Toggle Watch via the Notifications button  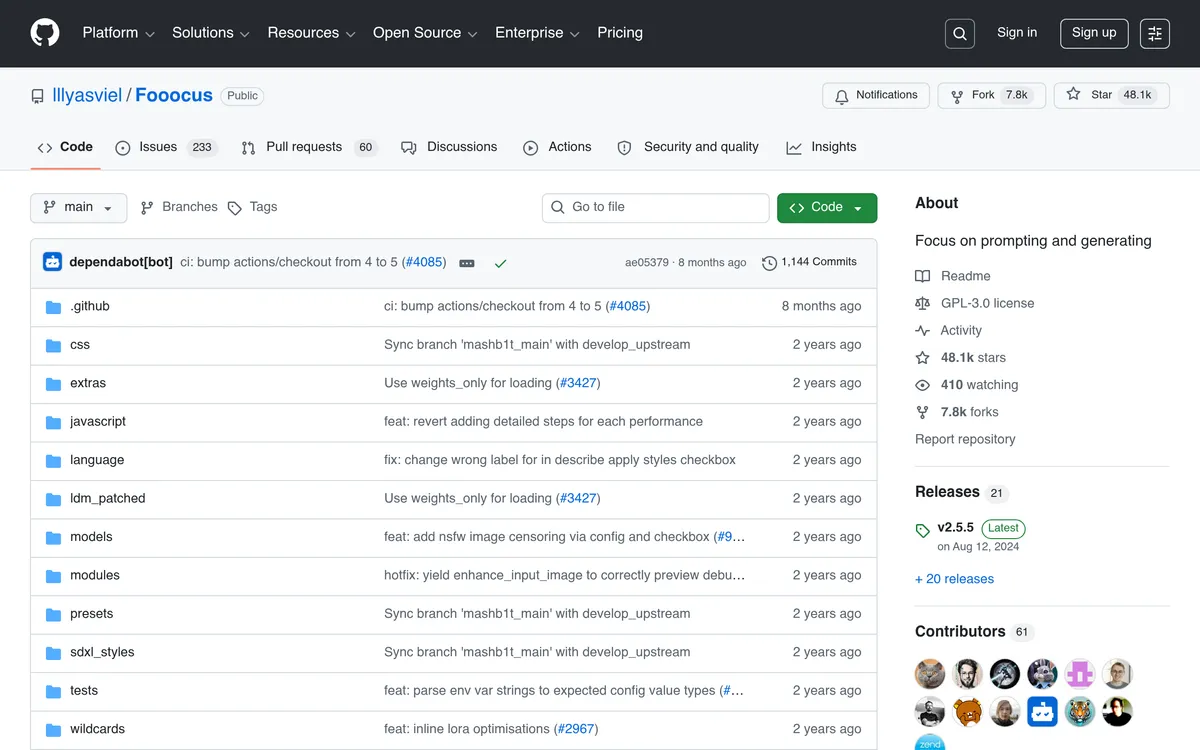875,95
